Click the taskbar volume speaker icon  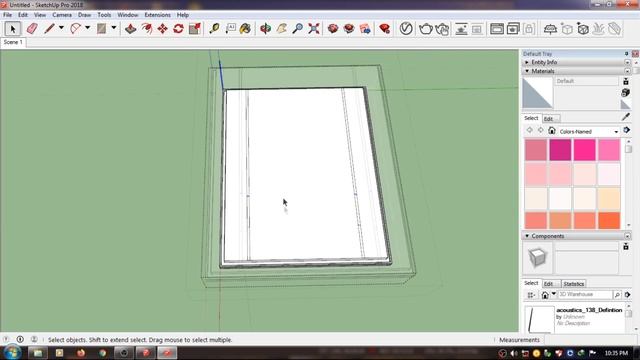point(514,353)
